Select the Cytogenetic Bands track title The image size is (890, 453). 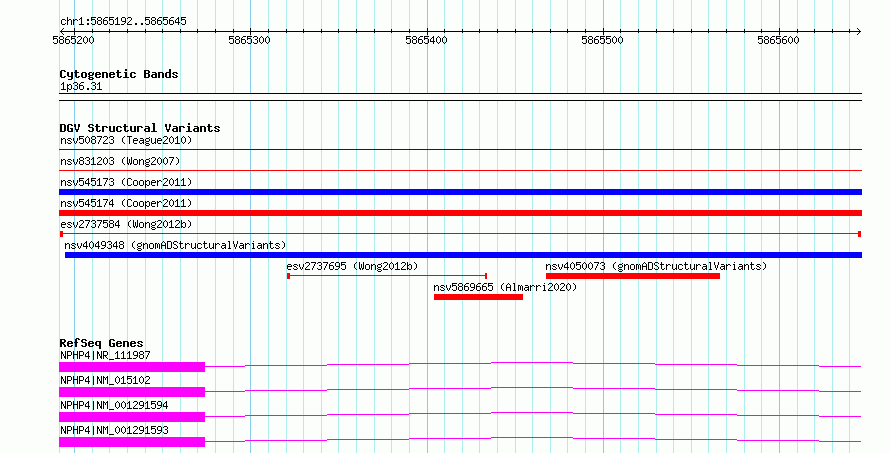[119, 74]
